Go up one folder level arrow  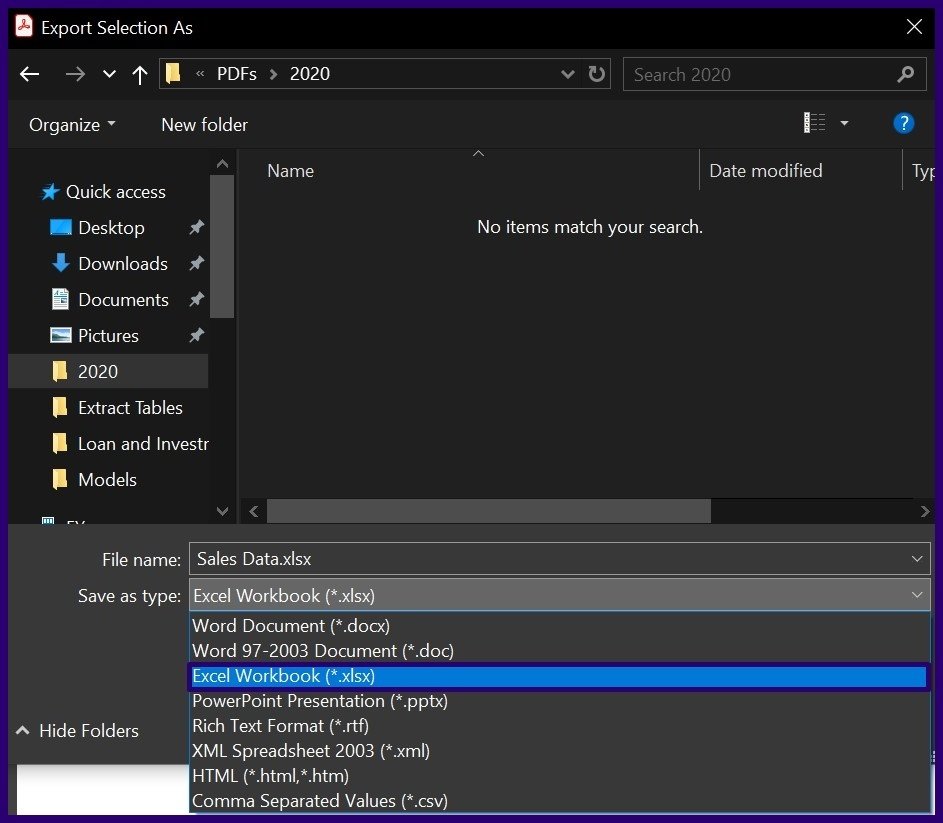pos(140,74)
